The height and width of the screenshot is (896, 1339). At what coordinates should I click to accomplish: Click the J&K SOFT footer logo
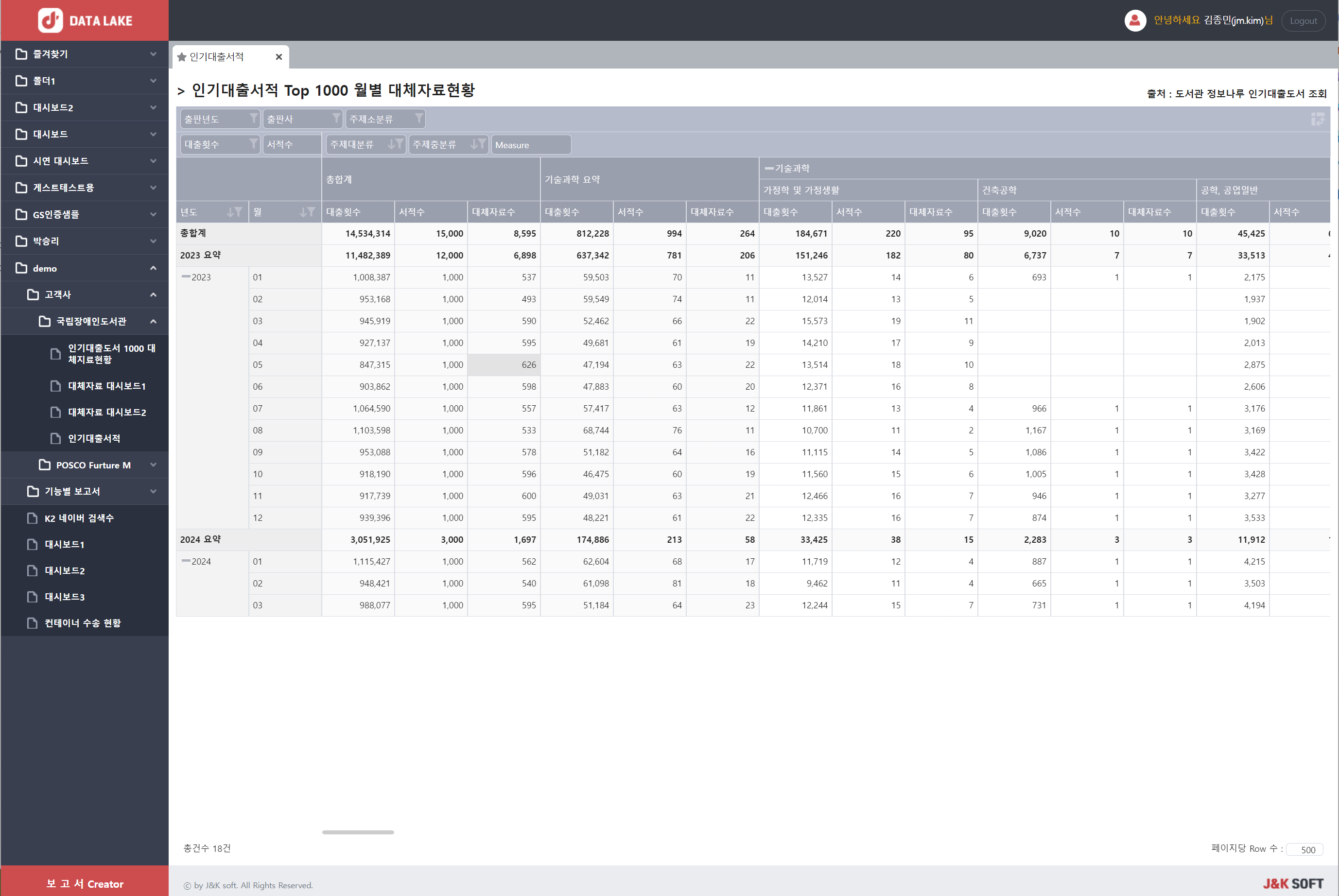[1293, 884]
